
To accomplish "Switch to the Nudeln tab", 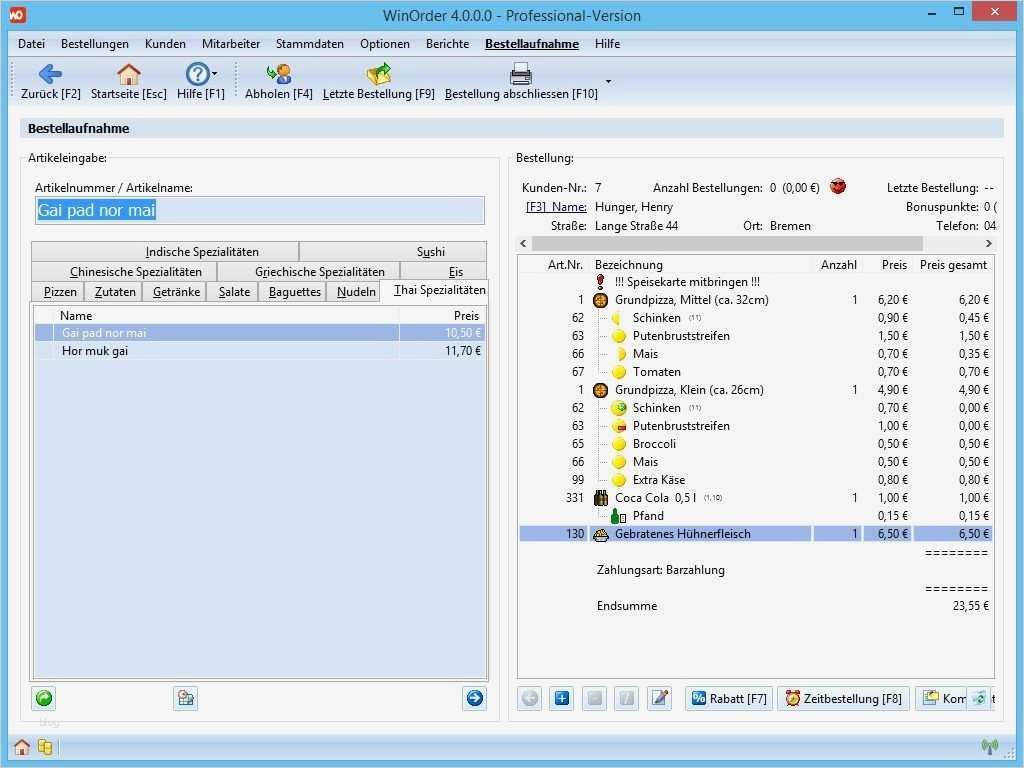I will (x=353, y=291).
